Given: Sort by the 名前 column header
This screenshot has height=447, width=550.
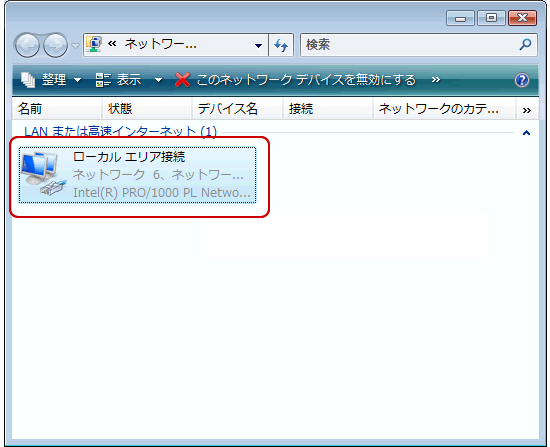Looking at the screenshot, I should (x=57, y=109).
